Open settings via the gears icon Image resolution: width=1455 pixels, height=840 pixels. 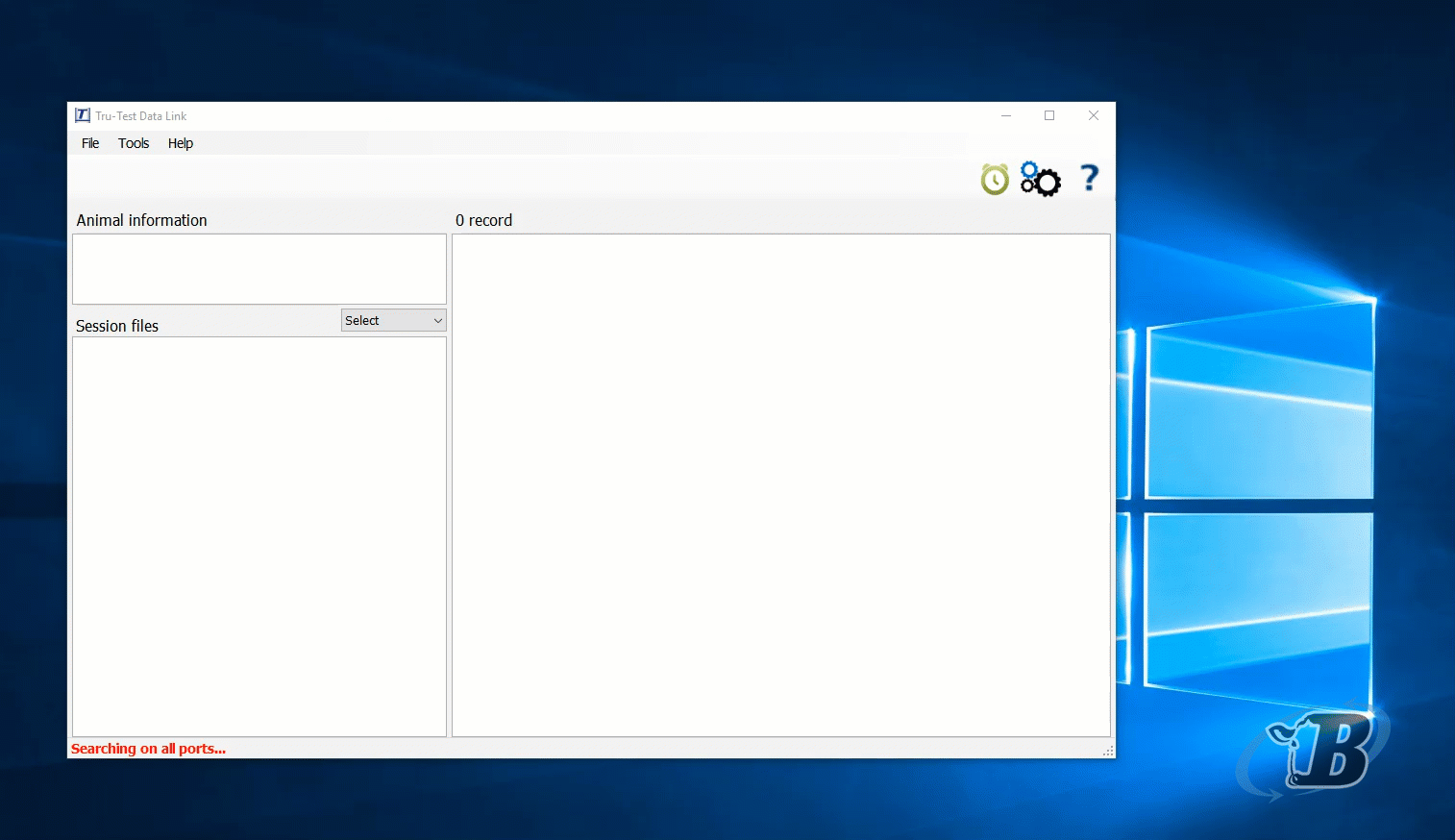[x=1040, y=179]
